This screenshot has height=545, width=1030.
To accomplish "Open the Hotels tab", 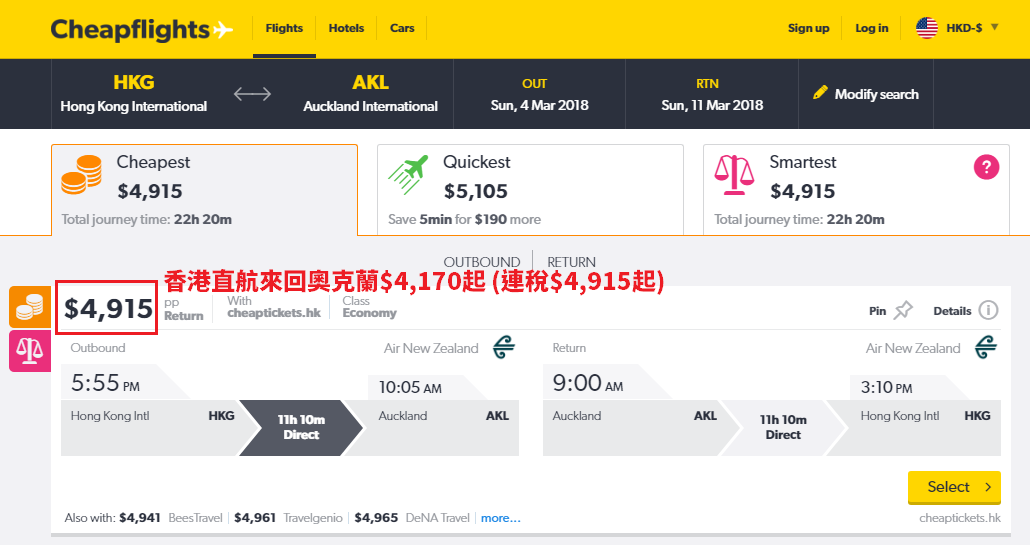I will [346, 28].
